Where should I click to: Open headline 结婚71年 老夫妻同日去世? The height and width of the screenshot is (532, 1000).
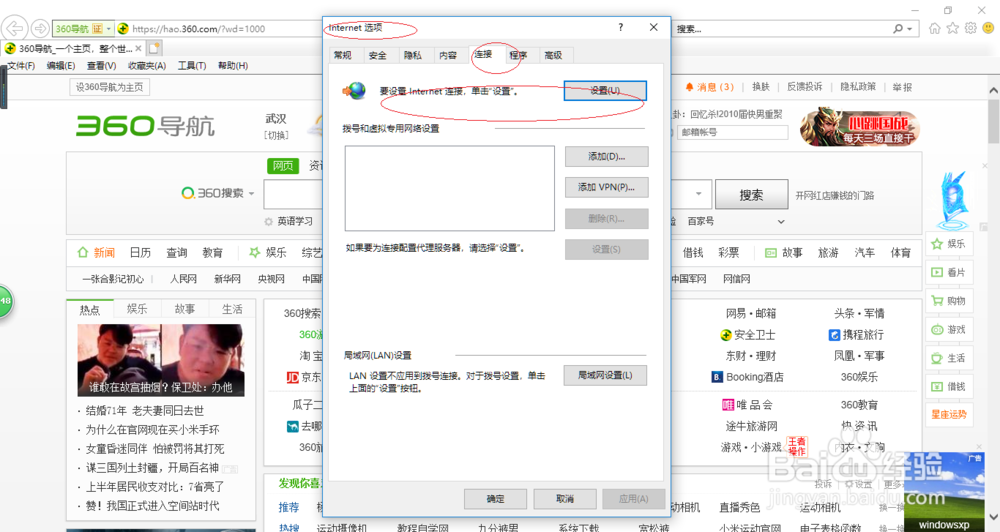click(x=145, y=411)
